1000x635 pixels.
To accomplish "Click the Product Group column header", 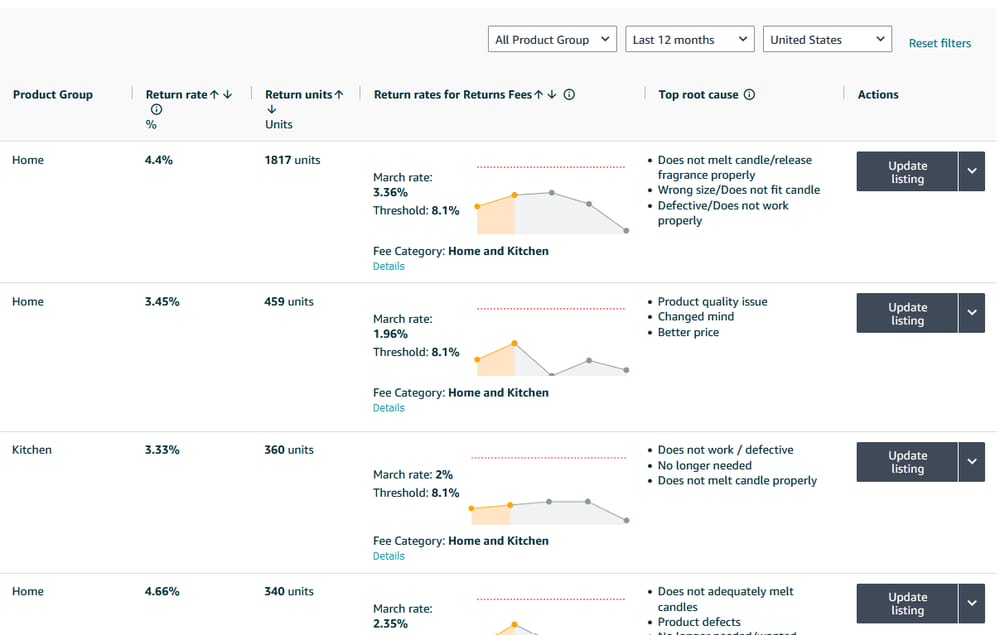I will coord(53,94).
